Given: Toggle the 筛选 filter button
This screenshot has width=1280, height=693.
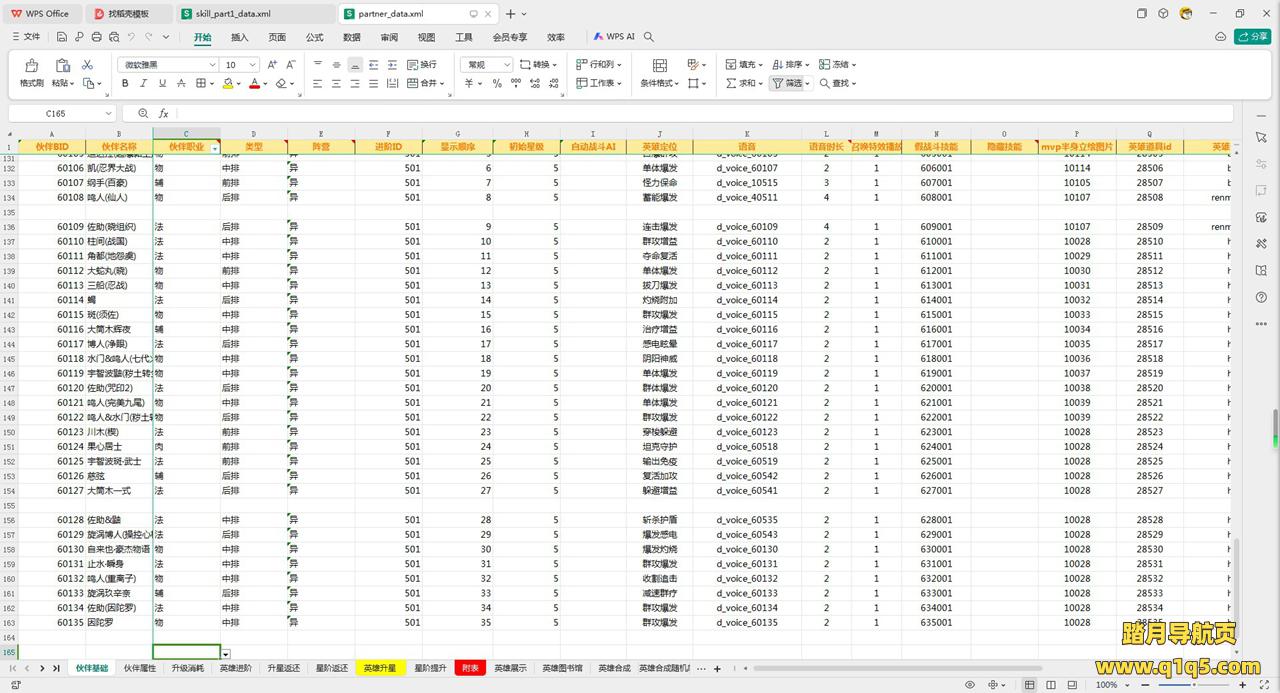Looking at the screenshot, I should pyautogui.click(x=788, y=84).
